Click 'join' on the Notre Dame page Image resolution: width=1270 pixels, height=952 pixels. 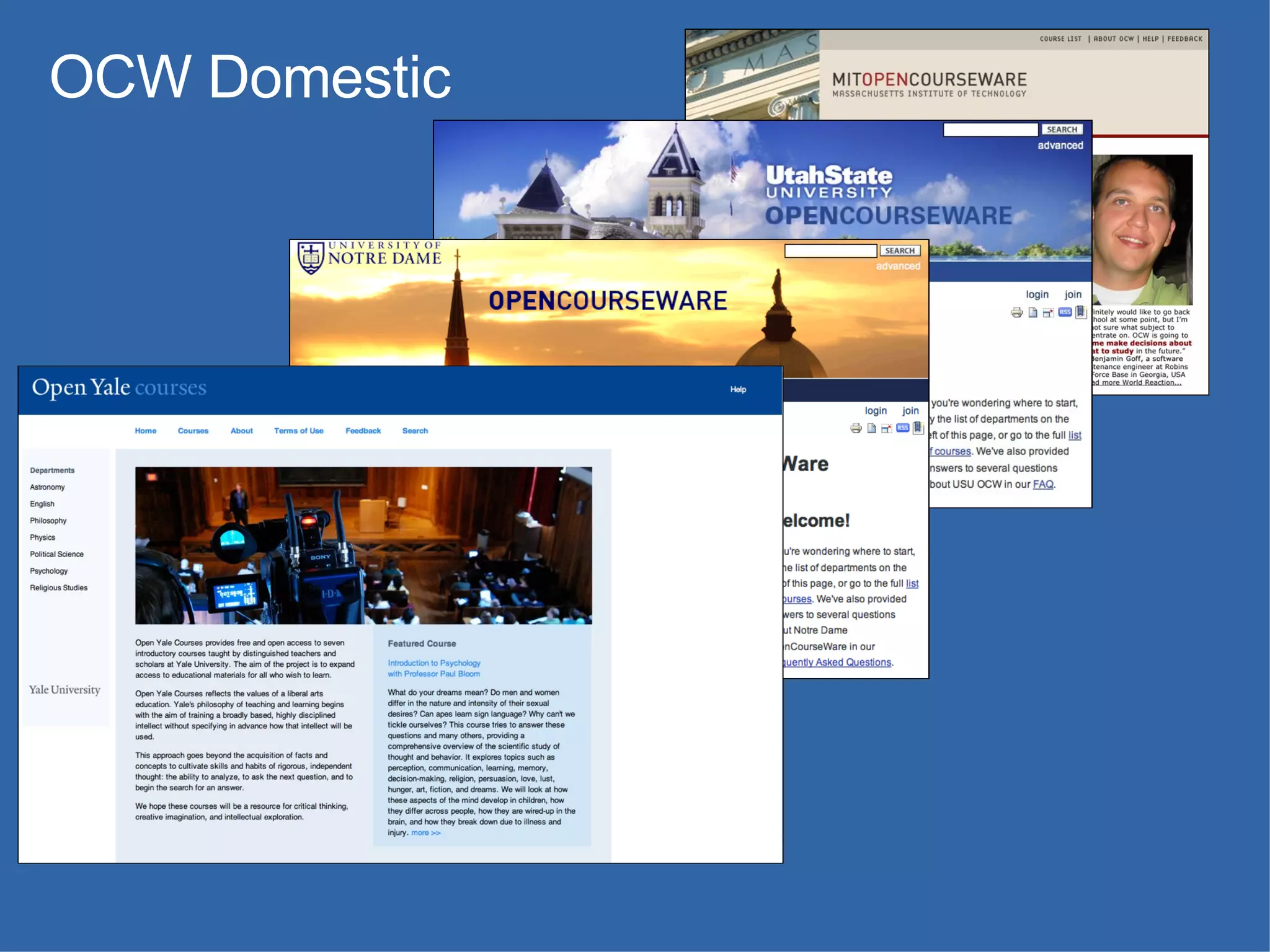[x=910, y=410]
